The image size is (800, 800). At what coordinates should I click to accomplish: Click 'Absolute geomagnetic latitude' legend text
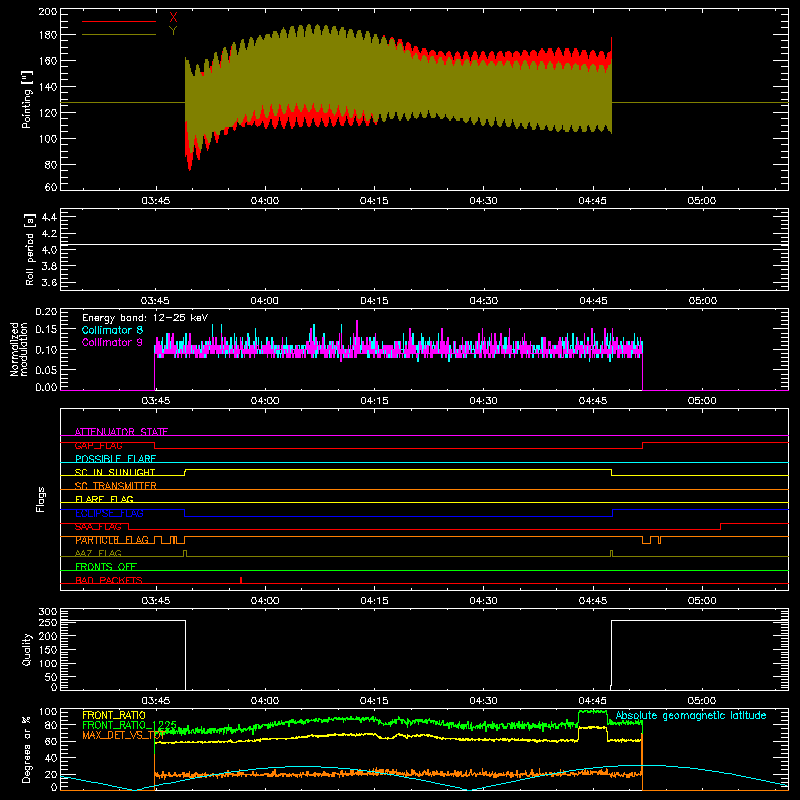click(691, 715)
